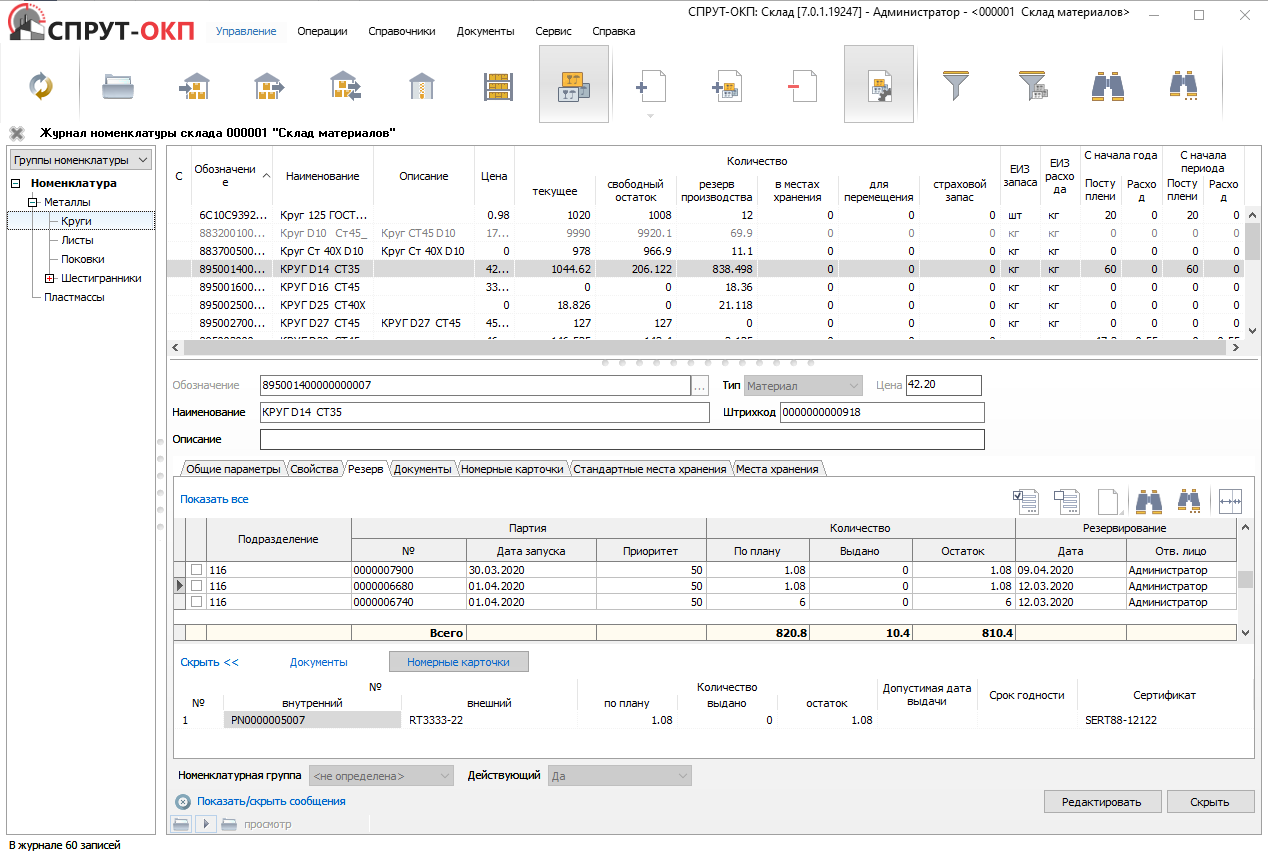1268x854 pixels.
Task: Click the Показать все link
Action: tap(214, 499)
